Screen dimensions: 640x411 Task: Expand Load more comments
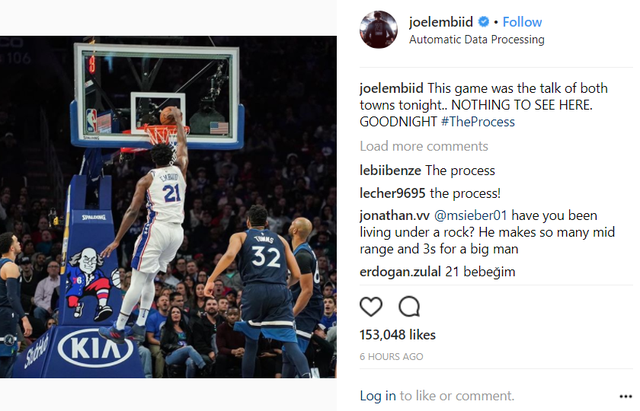[x=424, y=146]
